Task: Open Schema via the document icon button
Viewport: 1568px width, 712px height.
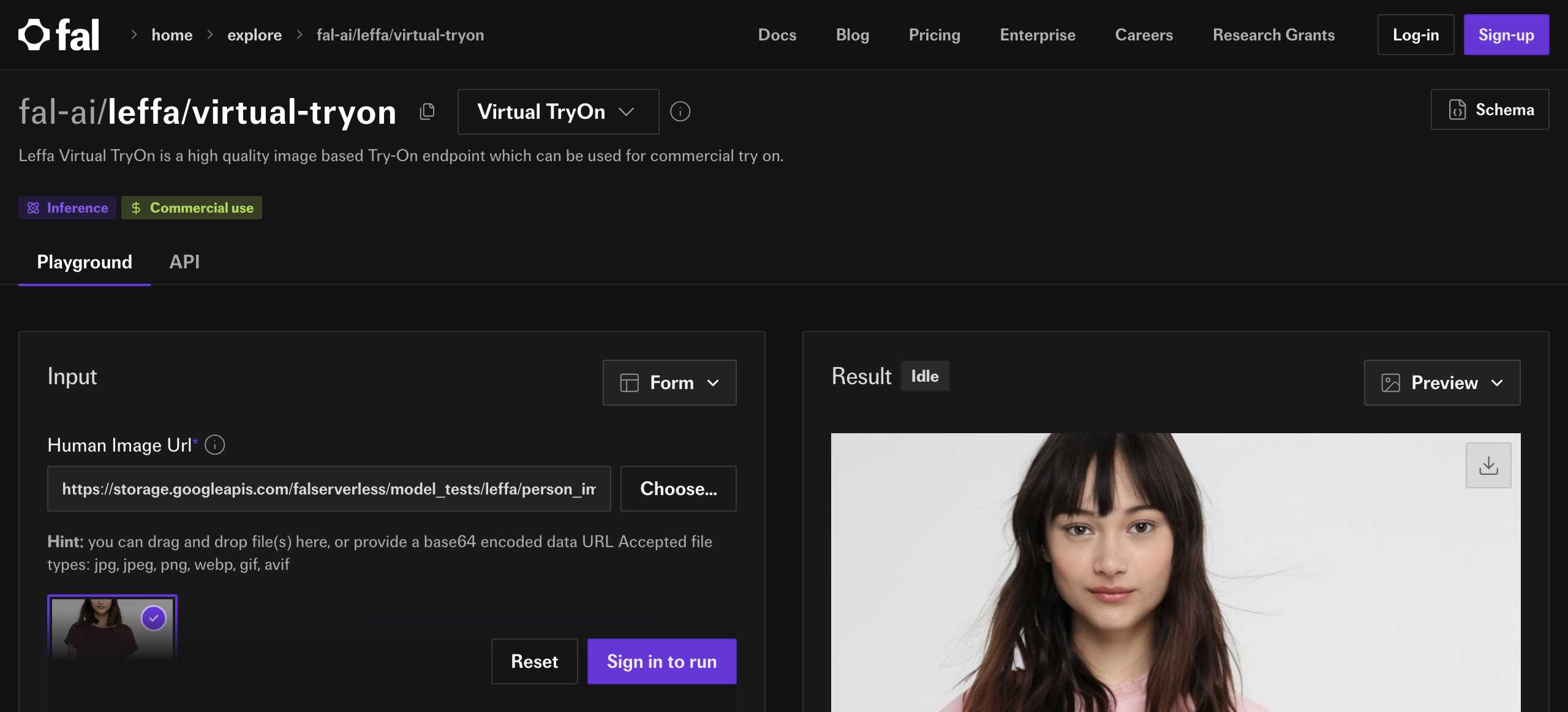Action: tap(1490, 110)
